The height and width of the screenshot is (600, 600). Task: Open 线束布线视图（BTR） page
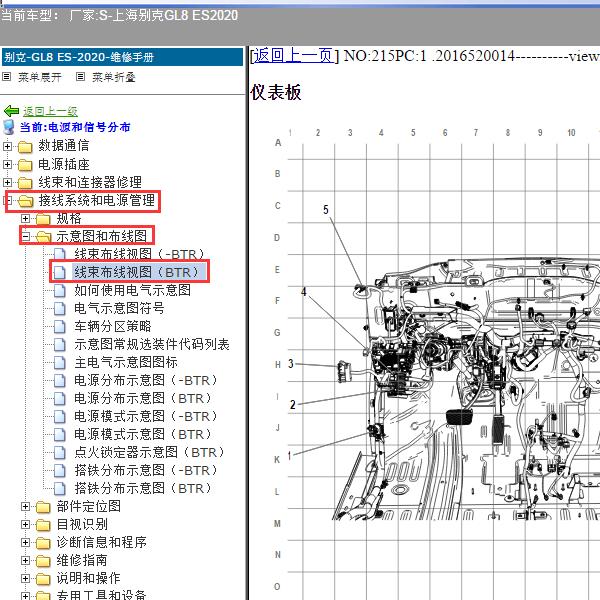(137, 272)
